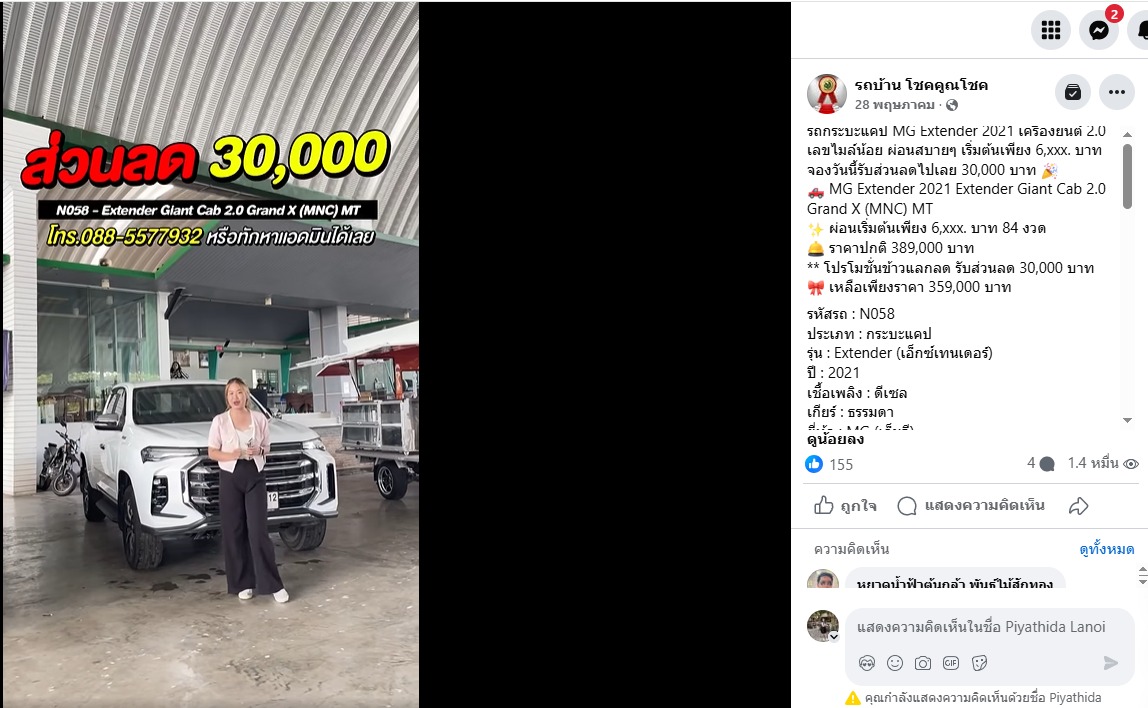Open the post's three-dot options menu
Image resolution: width=1148 pixels, height=708 pixels.
[x=1117, y=92]
